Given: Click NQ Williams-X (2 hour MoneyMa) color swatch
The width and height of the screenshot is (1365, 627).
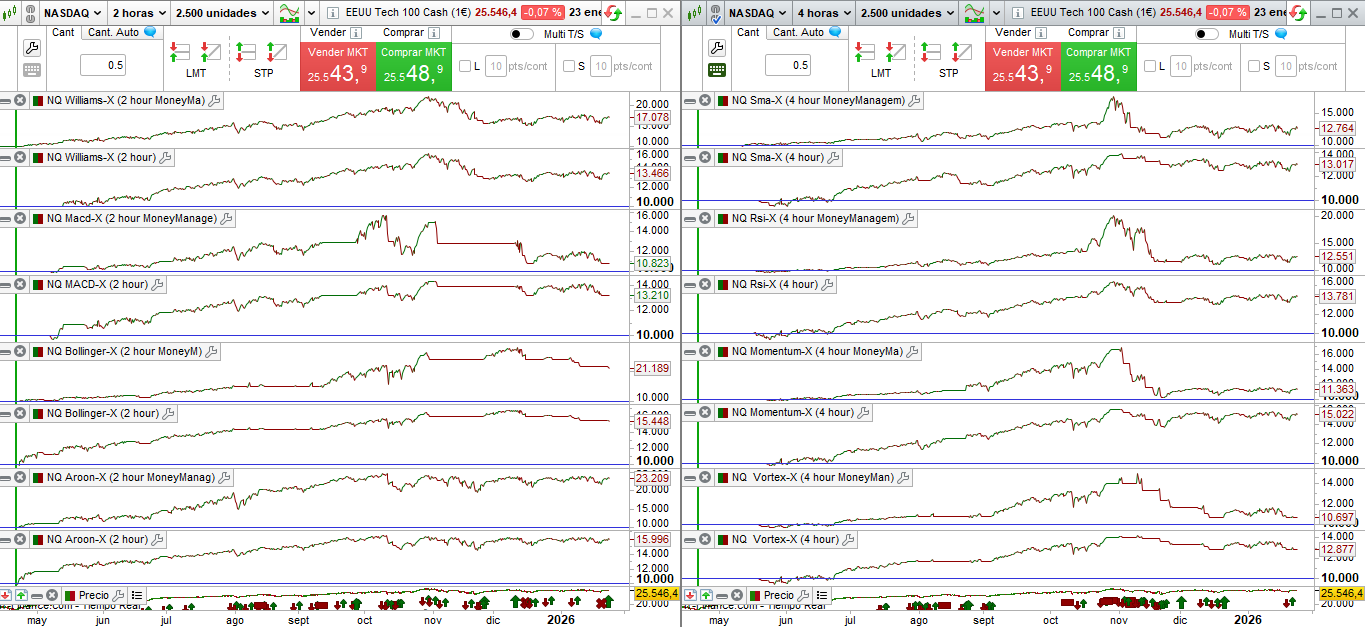Looking at the screenshot, I should pos(37,100).
